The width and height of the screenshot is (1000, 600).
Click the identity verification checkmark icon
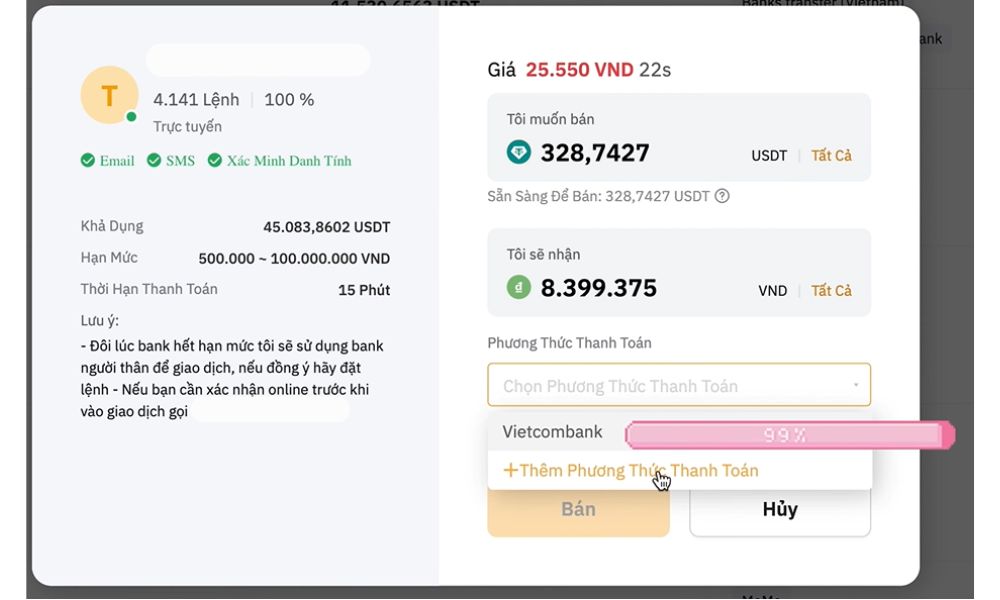click(215, 161)
